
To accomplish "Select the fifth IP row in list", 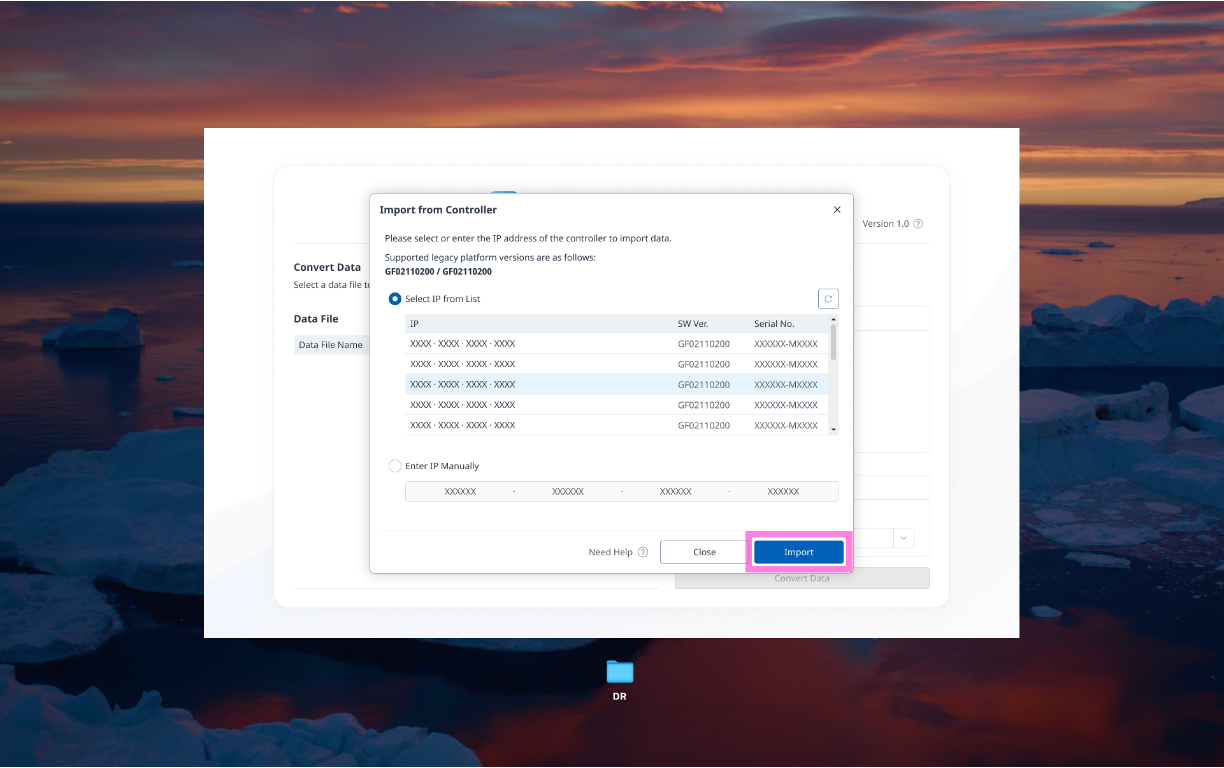I will (540, 426).
